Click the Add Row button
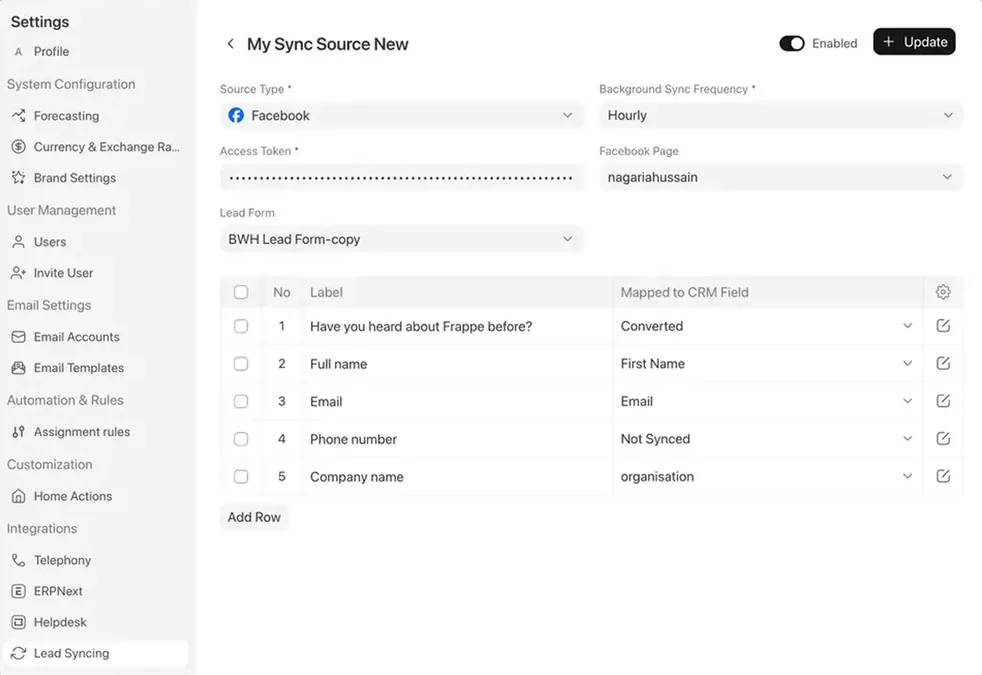Screen dimensions: 982x675 pos(254,517)
